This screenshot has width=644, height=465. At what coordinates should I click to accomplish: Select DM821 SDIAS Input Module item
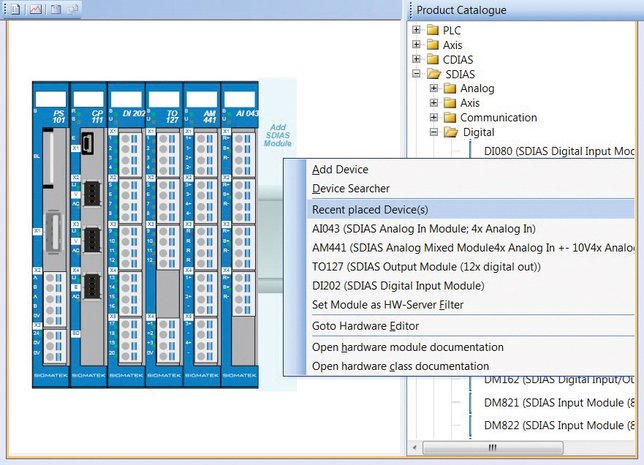point(559,403)
